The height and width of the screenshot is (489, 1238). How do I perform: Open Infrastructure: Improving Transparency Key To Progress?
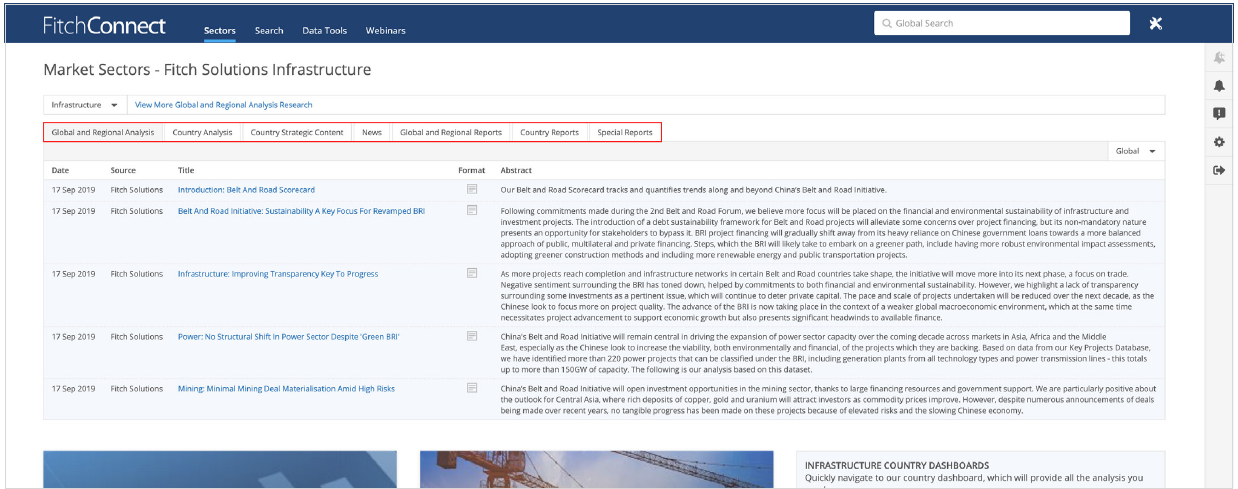(x=277, y=274)
